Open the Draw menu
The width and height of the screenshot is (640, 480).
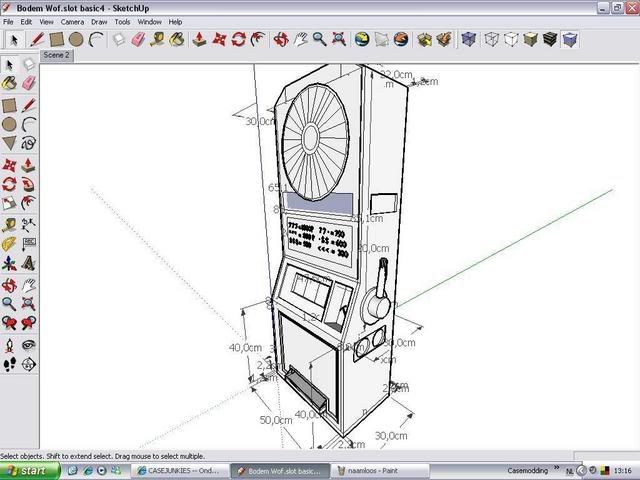[99, 21]
